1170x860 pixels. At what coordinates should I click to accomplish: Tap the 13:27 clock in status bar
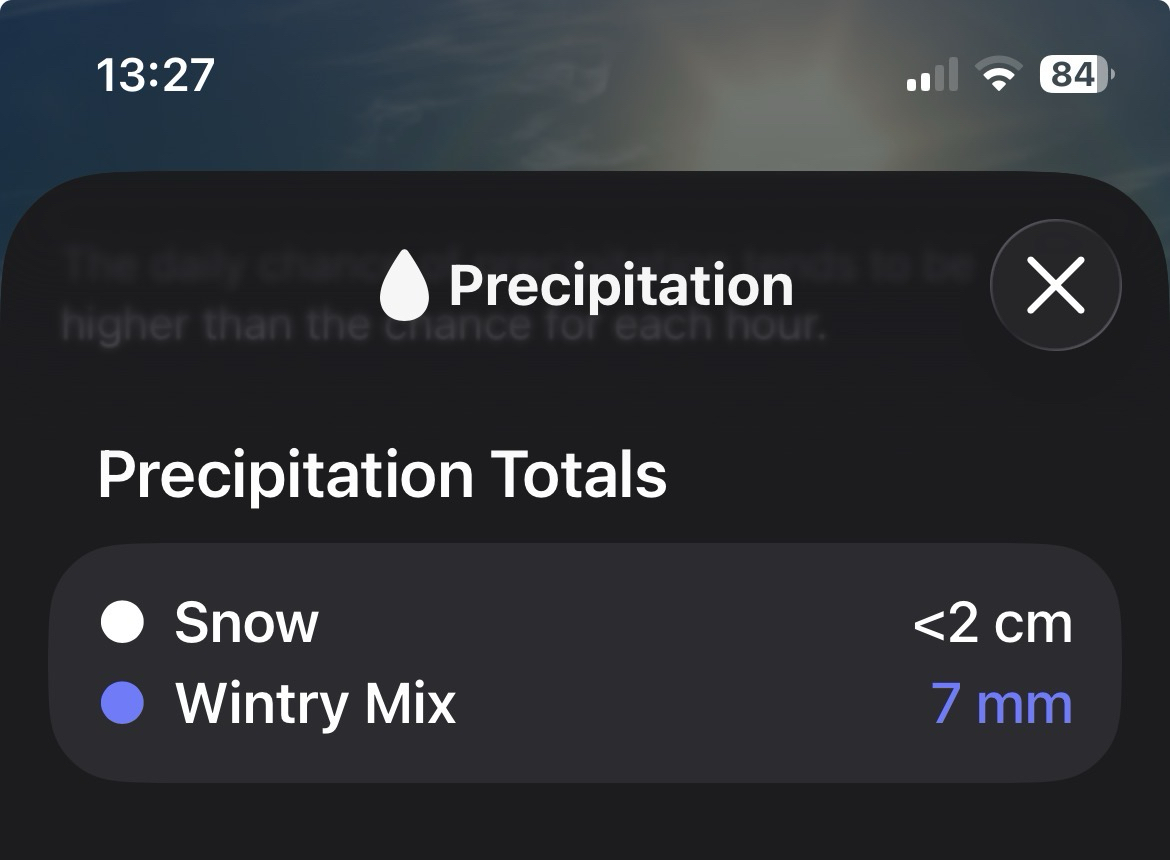155,75
